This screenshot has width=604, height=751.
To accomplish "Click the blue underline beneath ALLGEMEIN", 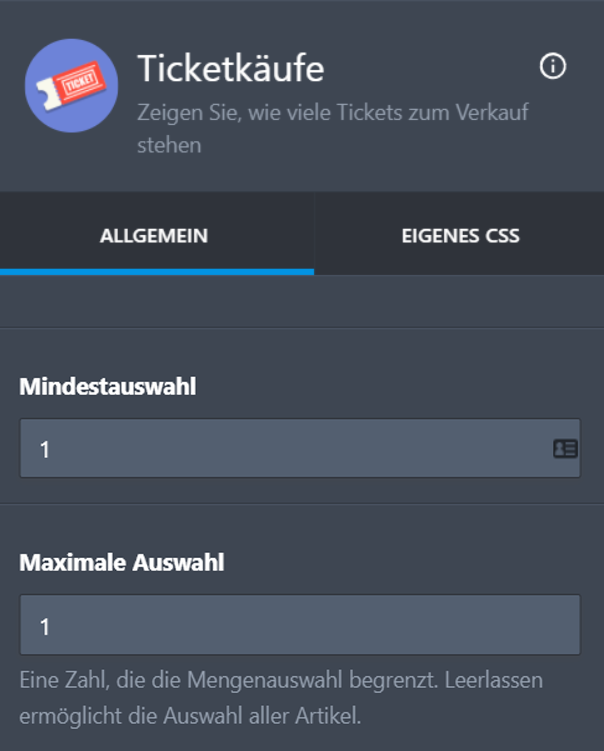I will (x=157, y=271).
